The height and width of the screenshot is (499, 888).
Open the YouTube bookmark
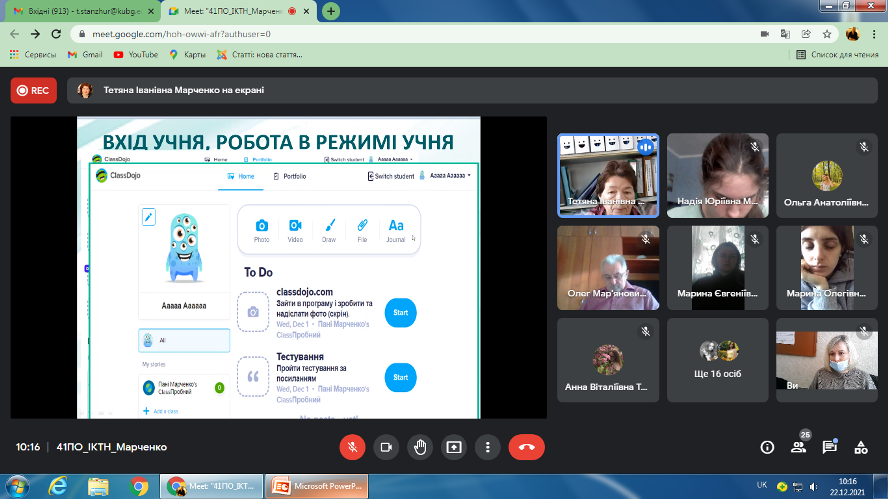click(136, 54)
